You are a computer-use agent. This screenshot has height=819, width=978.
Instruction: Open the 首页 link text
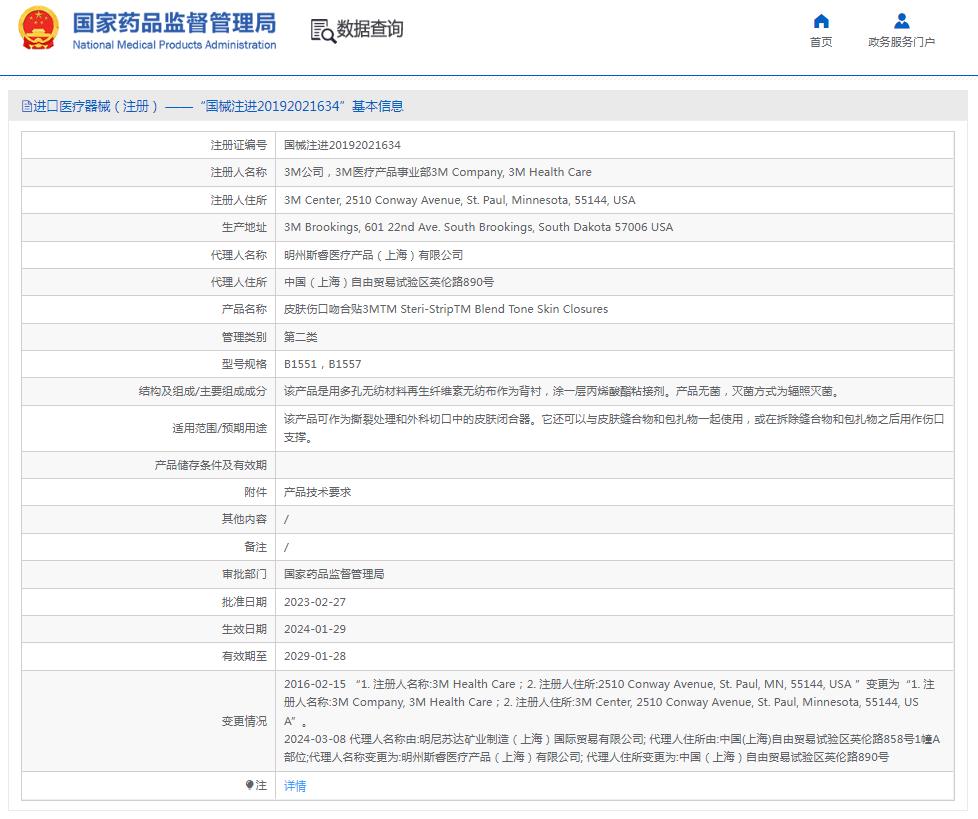(821, 42)
